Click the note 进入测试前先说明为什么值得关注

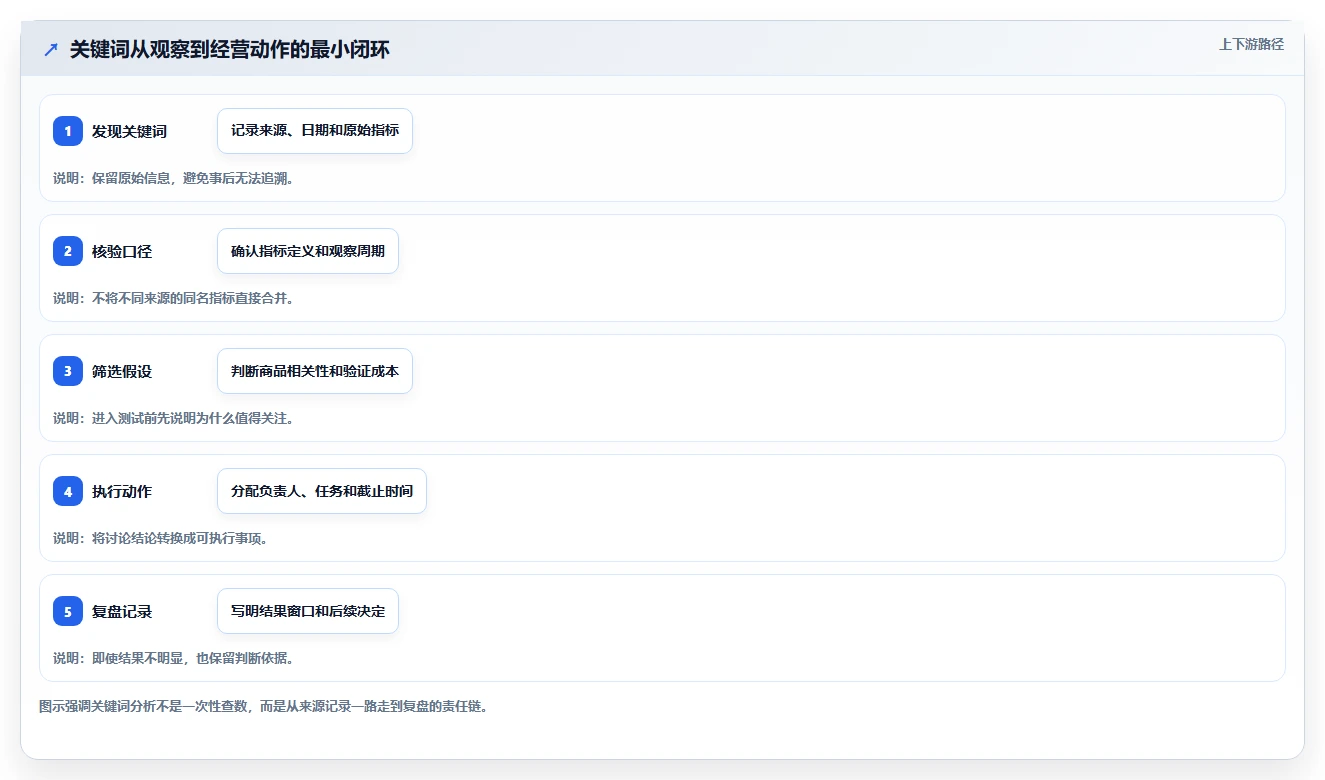pyautogui.click(x=173, y=418)
